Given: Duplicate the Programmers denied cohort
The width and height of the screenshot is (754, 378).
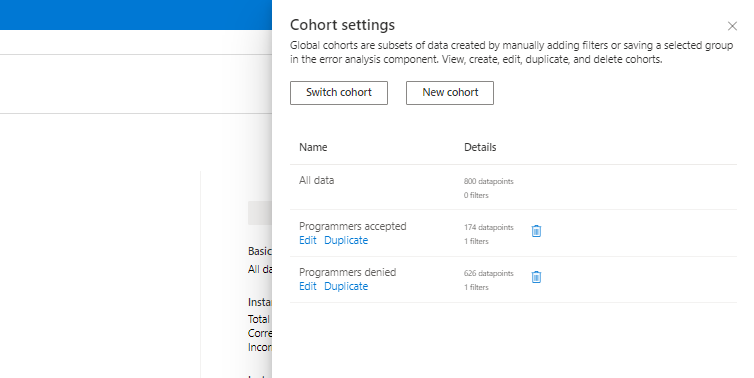Looking at the screenshot, I should [346, 286].
